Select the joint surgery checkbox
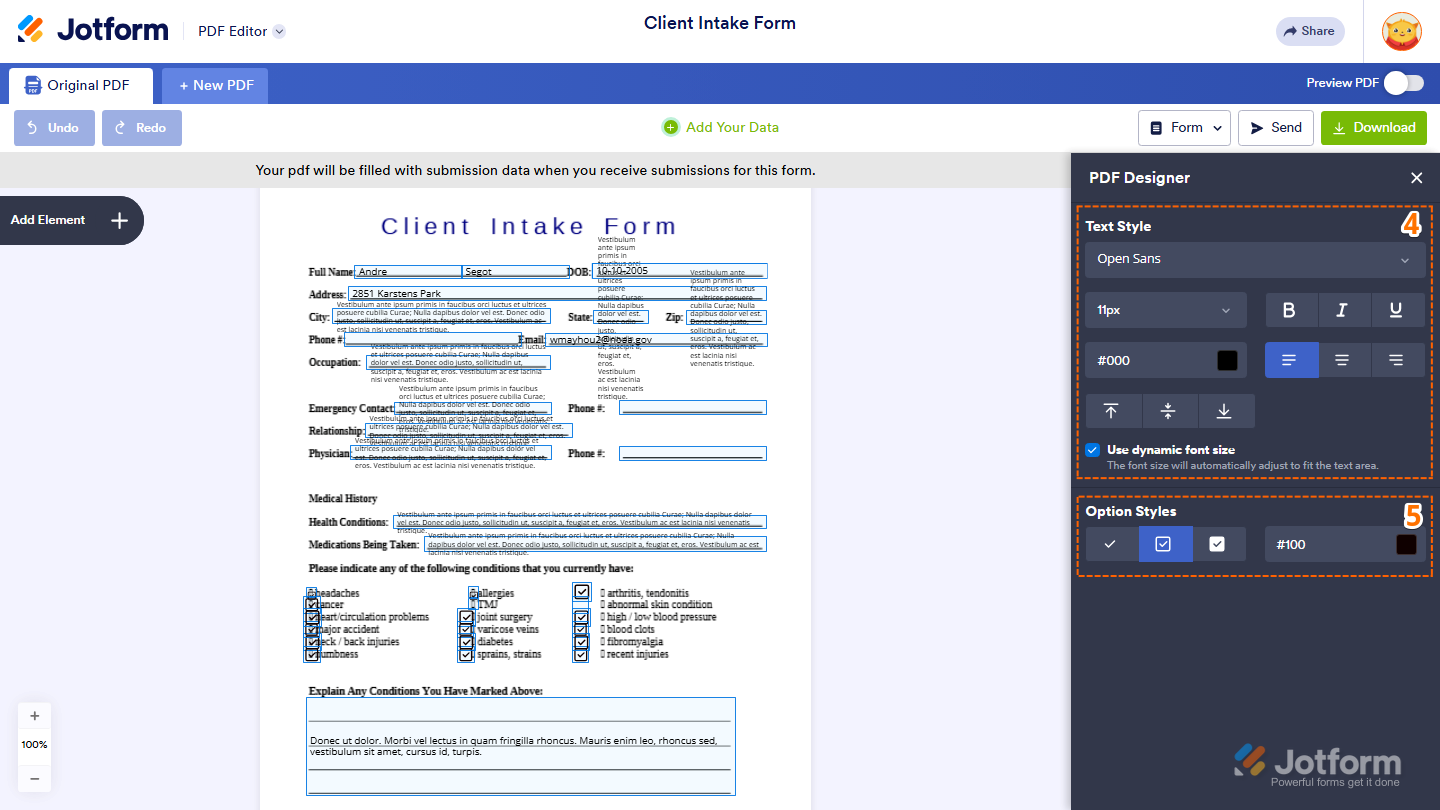This screenshot has height=810, width=1440. (466, 617)
